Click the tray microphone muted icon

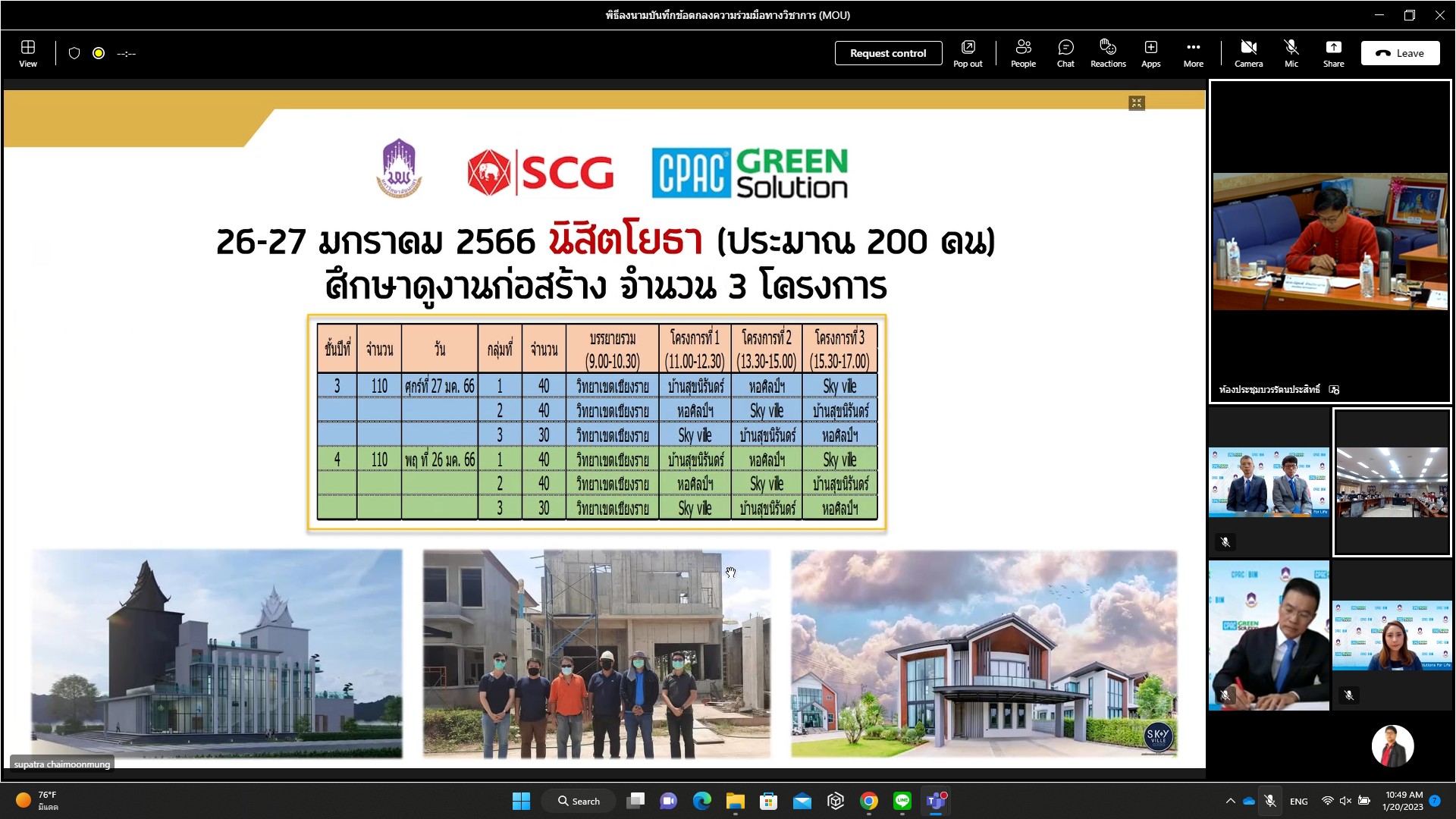tap(1269, 801)
